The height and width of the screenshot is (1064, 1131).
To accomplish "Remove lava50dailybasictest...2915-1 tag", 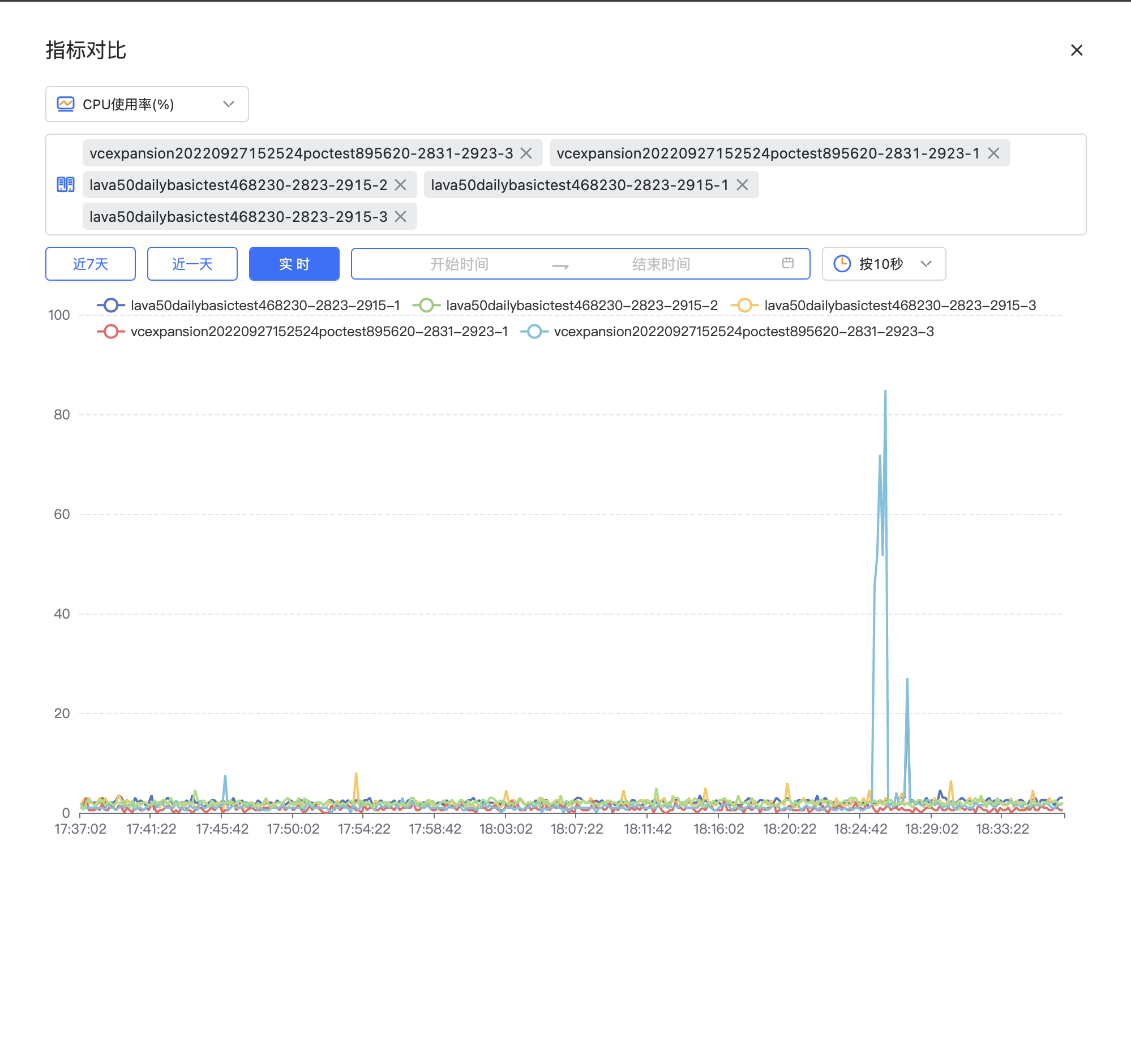I will [742, 185].
